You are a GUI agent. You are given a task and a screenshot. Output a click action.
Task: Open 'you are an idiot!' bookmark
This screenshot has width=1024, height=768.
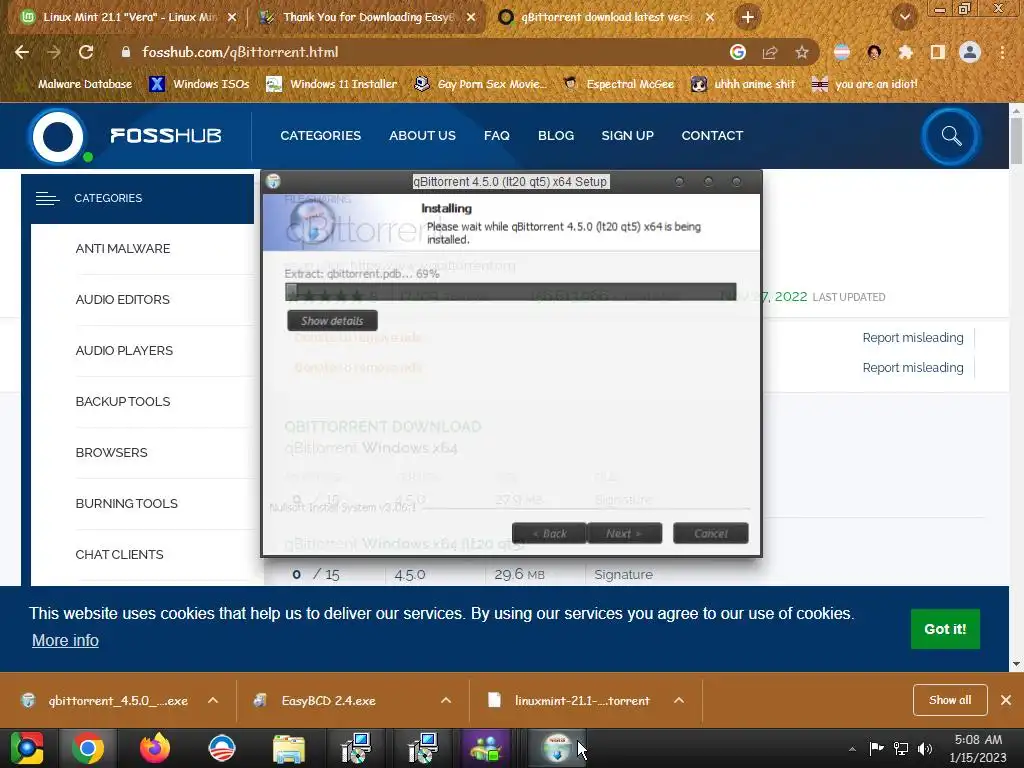[x=864, y=84]
